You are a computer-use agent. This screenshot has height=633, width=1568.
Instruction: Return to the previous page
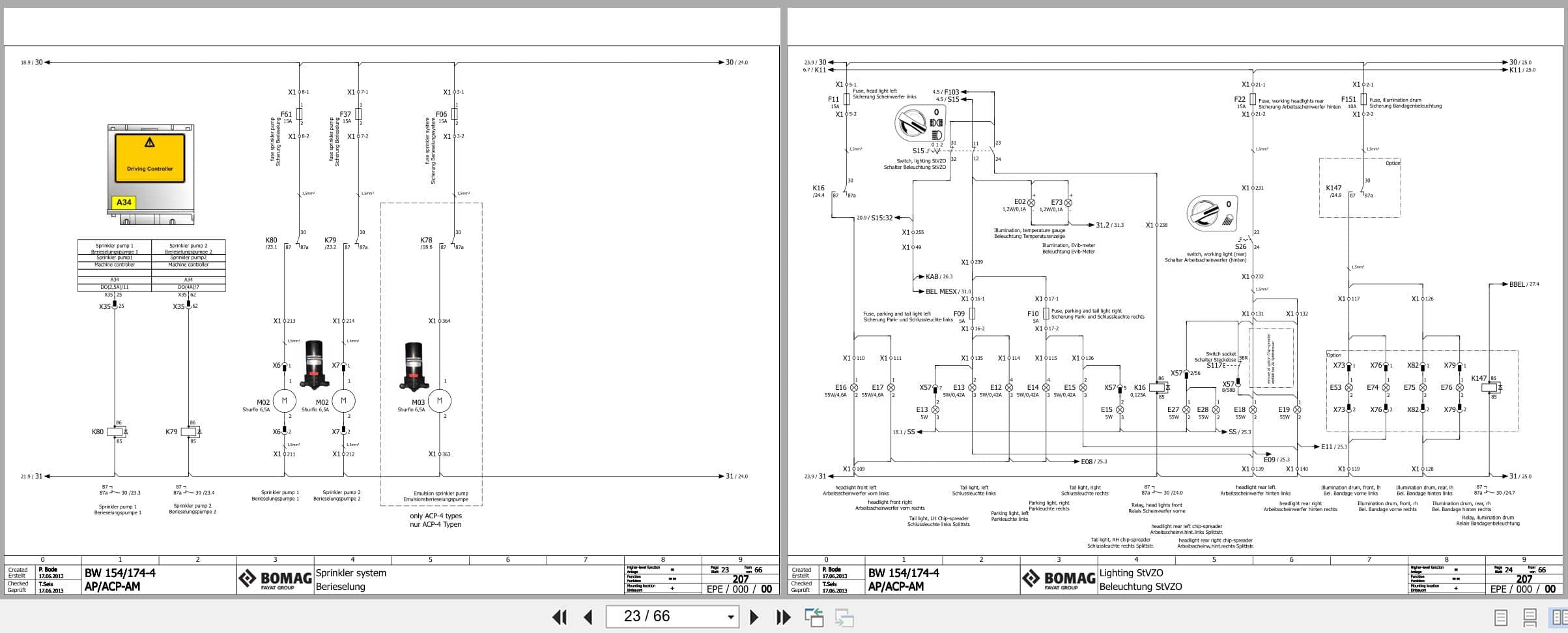[588, 617]
